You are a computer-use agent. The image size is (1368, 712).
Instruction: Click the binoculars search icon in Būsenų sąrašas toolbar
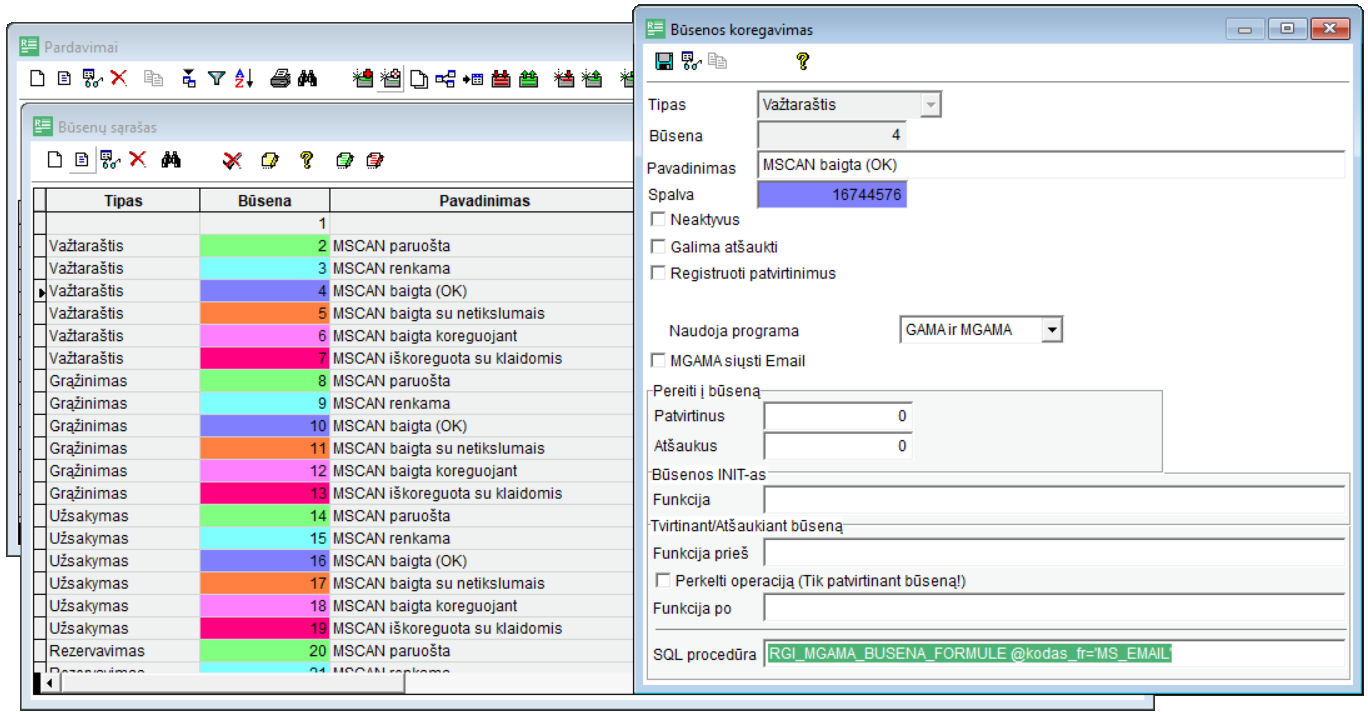(x=171, y=159)
